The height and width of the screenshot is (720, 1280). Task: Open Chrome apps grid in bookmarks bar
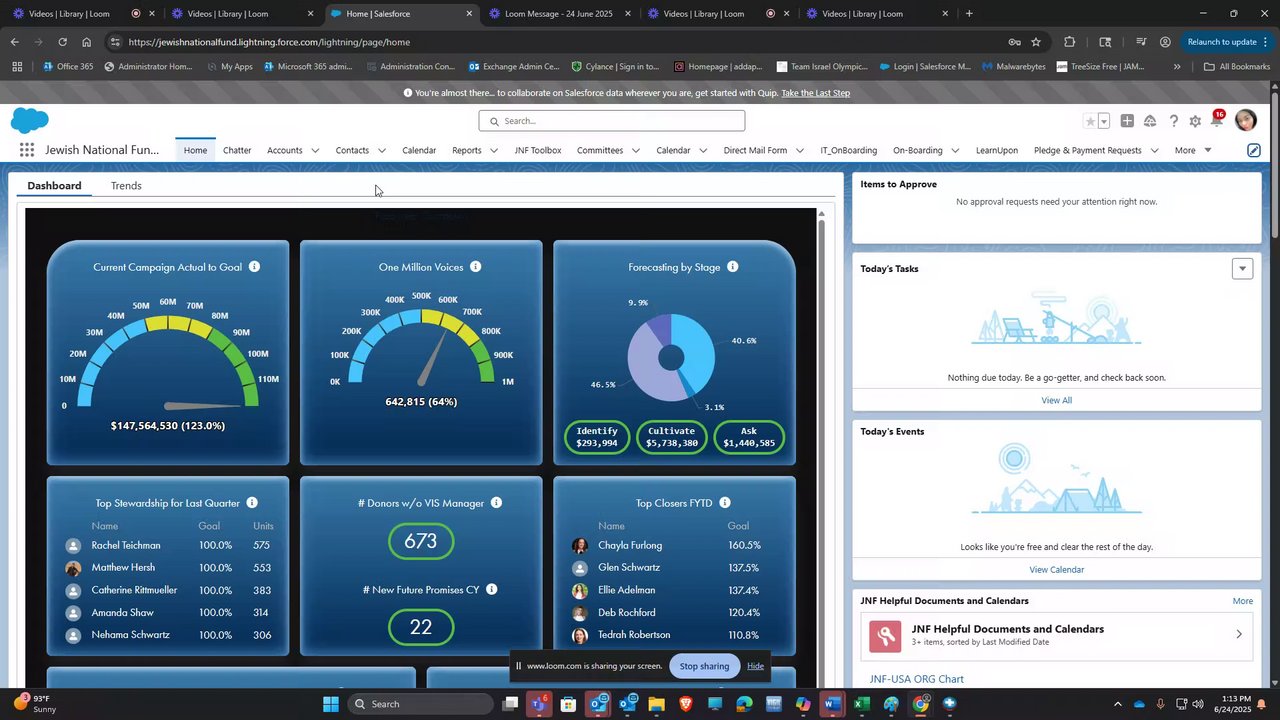click(17, 67)
